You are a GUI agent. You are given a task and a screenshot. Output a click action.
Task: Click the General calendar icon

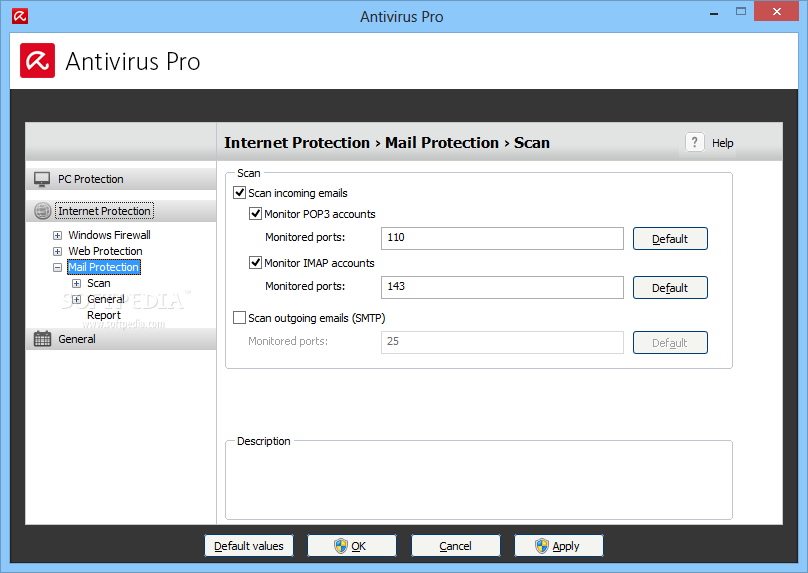point(42,339)
